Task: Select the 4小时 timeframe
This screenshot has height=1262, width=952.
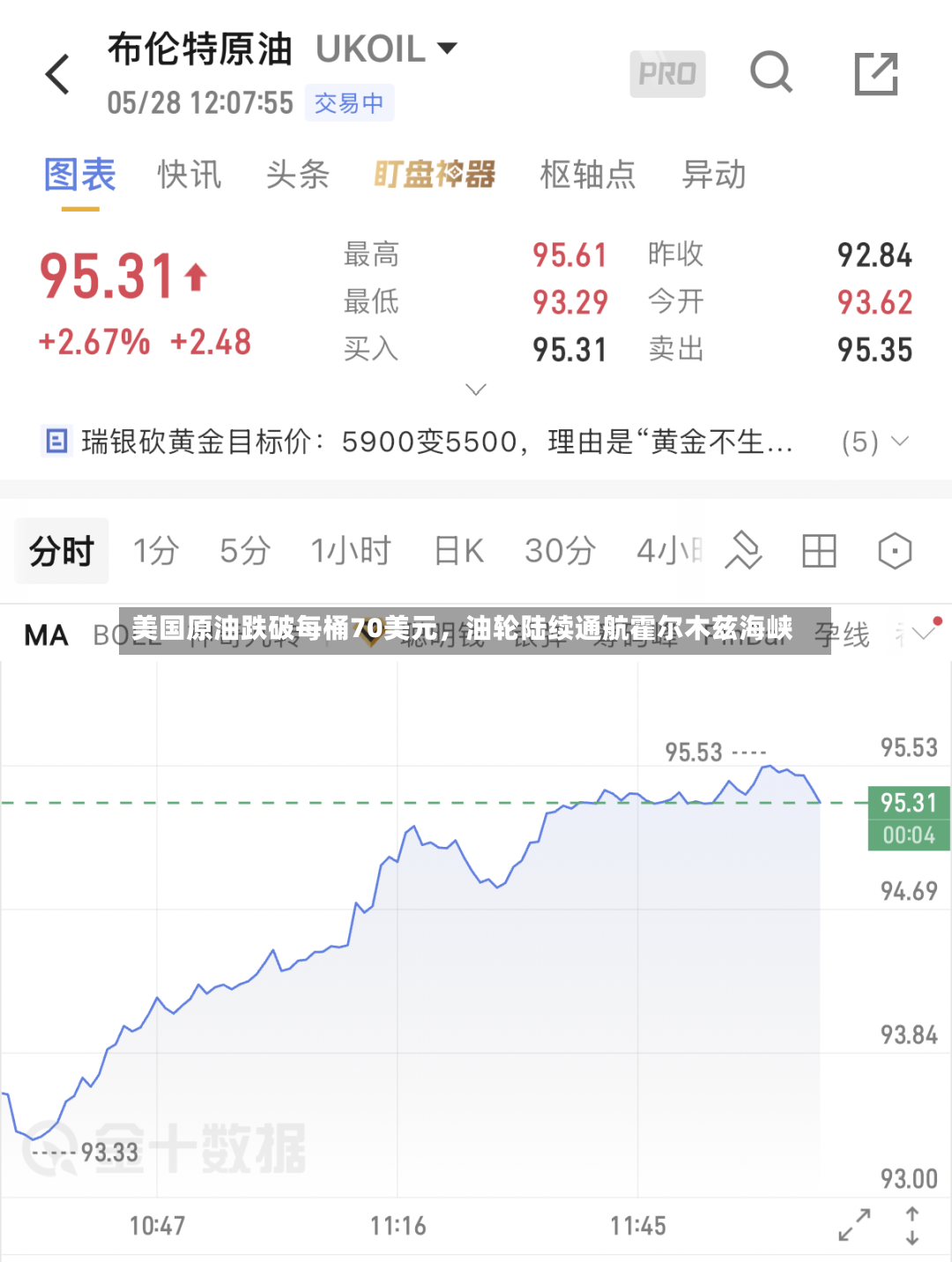Action: (670, 552)
